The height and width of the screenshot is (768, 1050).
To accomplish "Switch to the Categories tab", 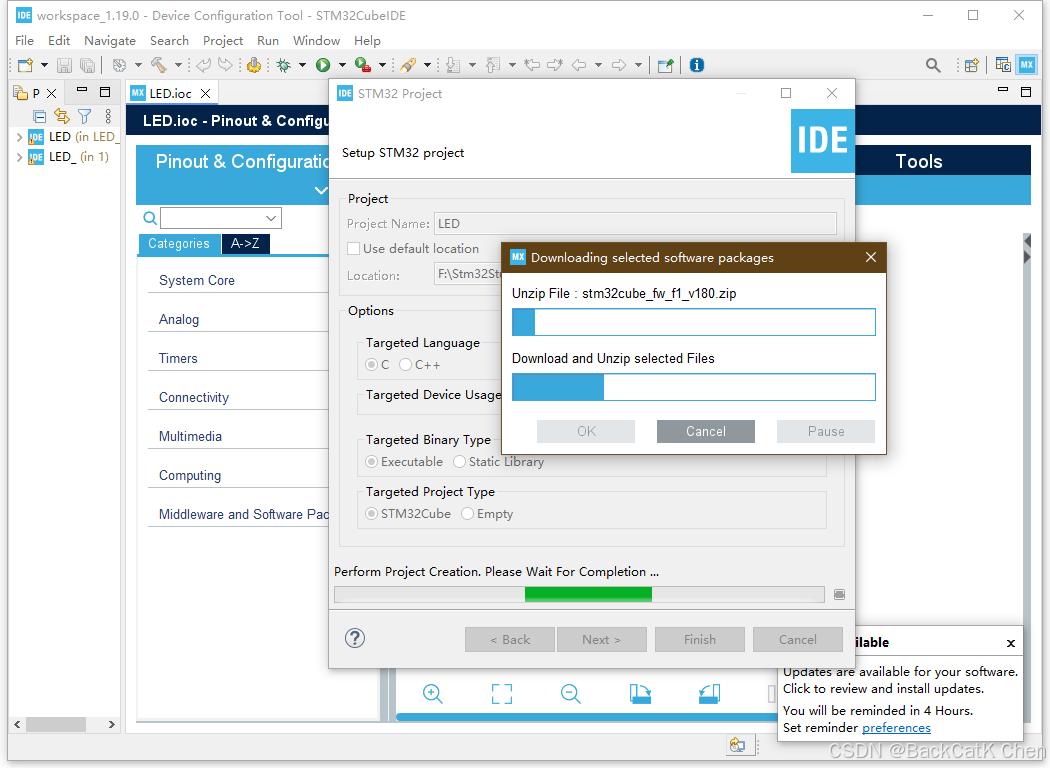I will tap(179, 244).
